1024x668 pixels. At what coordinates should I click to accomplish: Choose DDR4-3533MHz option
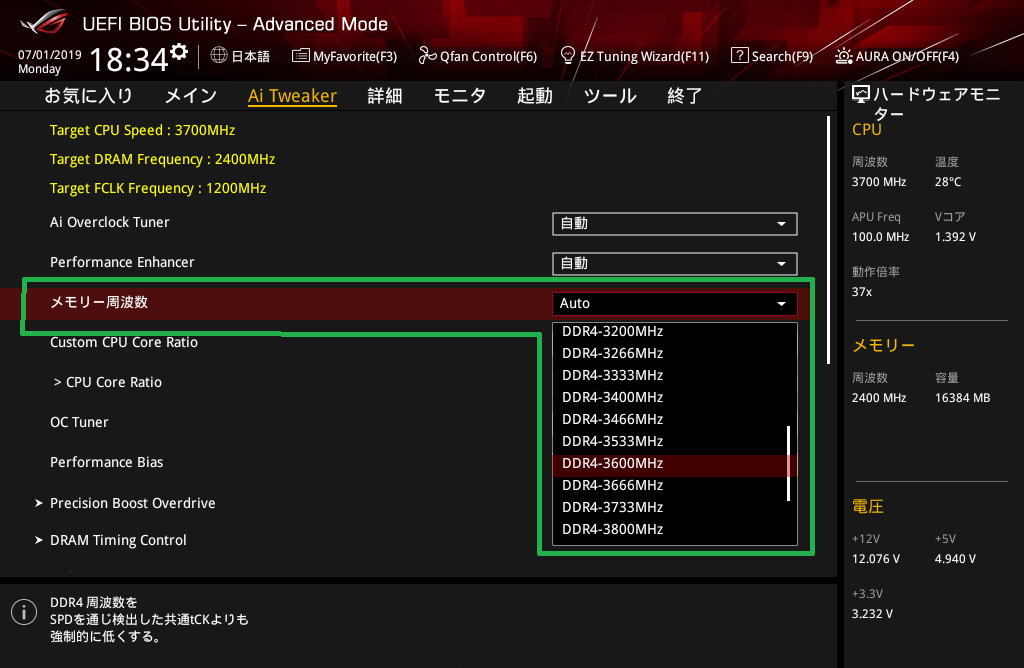point(671,441)
